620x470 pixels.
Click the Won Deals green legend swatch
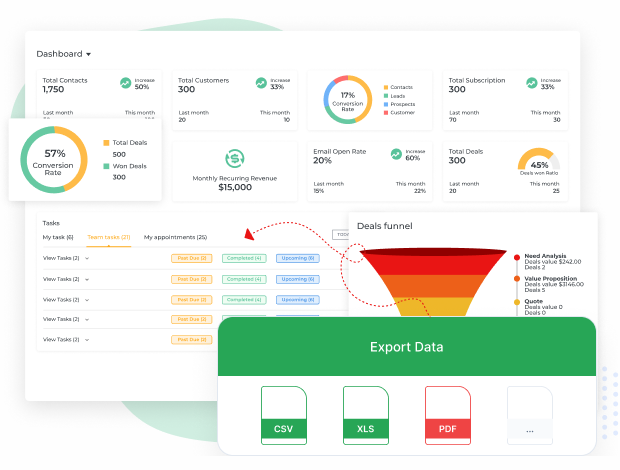click(x=106, y=166)
